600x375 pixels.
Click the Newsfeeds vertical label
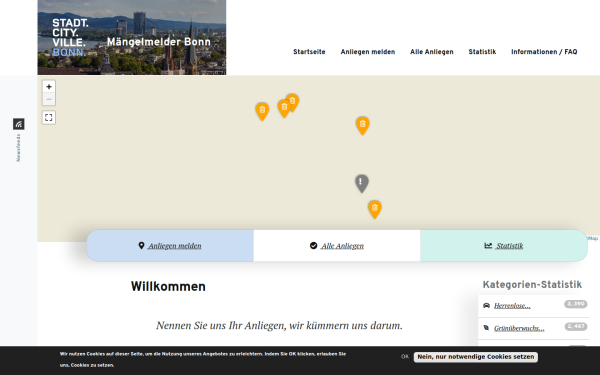[x=18, y=148]
